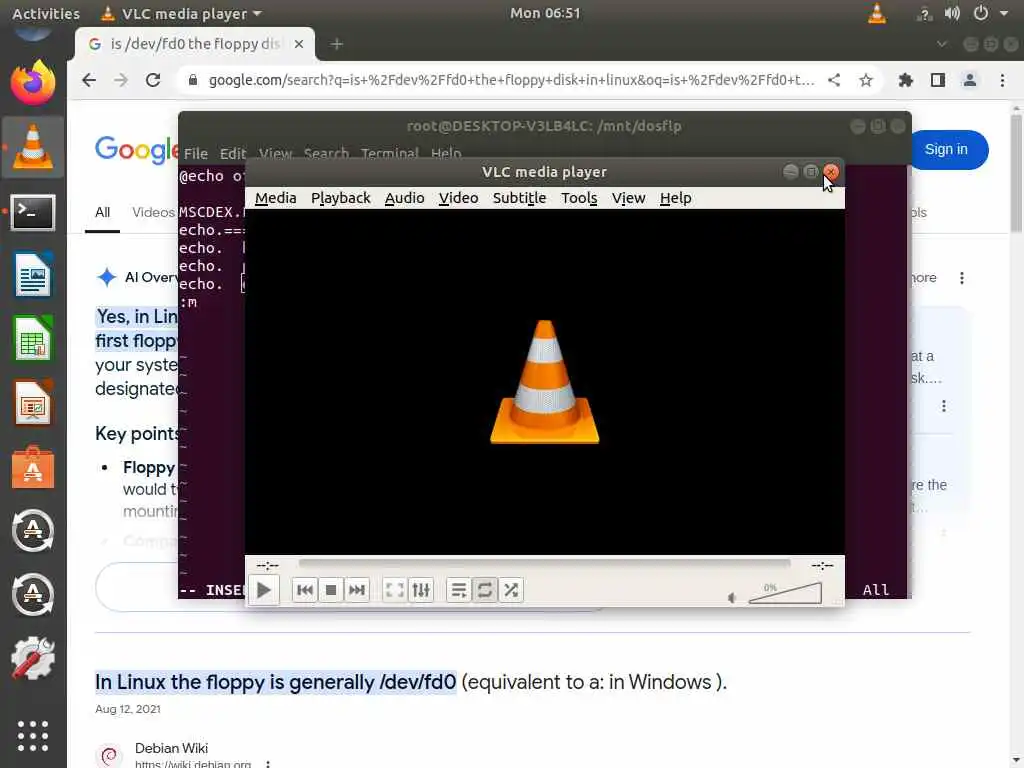Open Ubuntu Software from the dock
Screen dimensions: 1024x768
pos(33,467)
